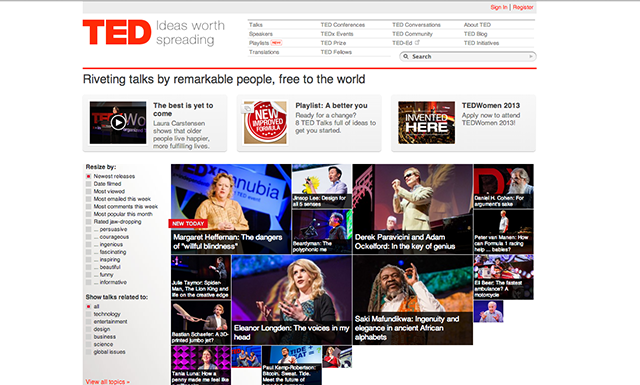Open the TED Prize menu item
Image resolution: width=640 pixels, height=385 pixels.
point(333,43)
